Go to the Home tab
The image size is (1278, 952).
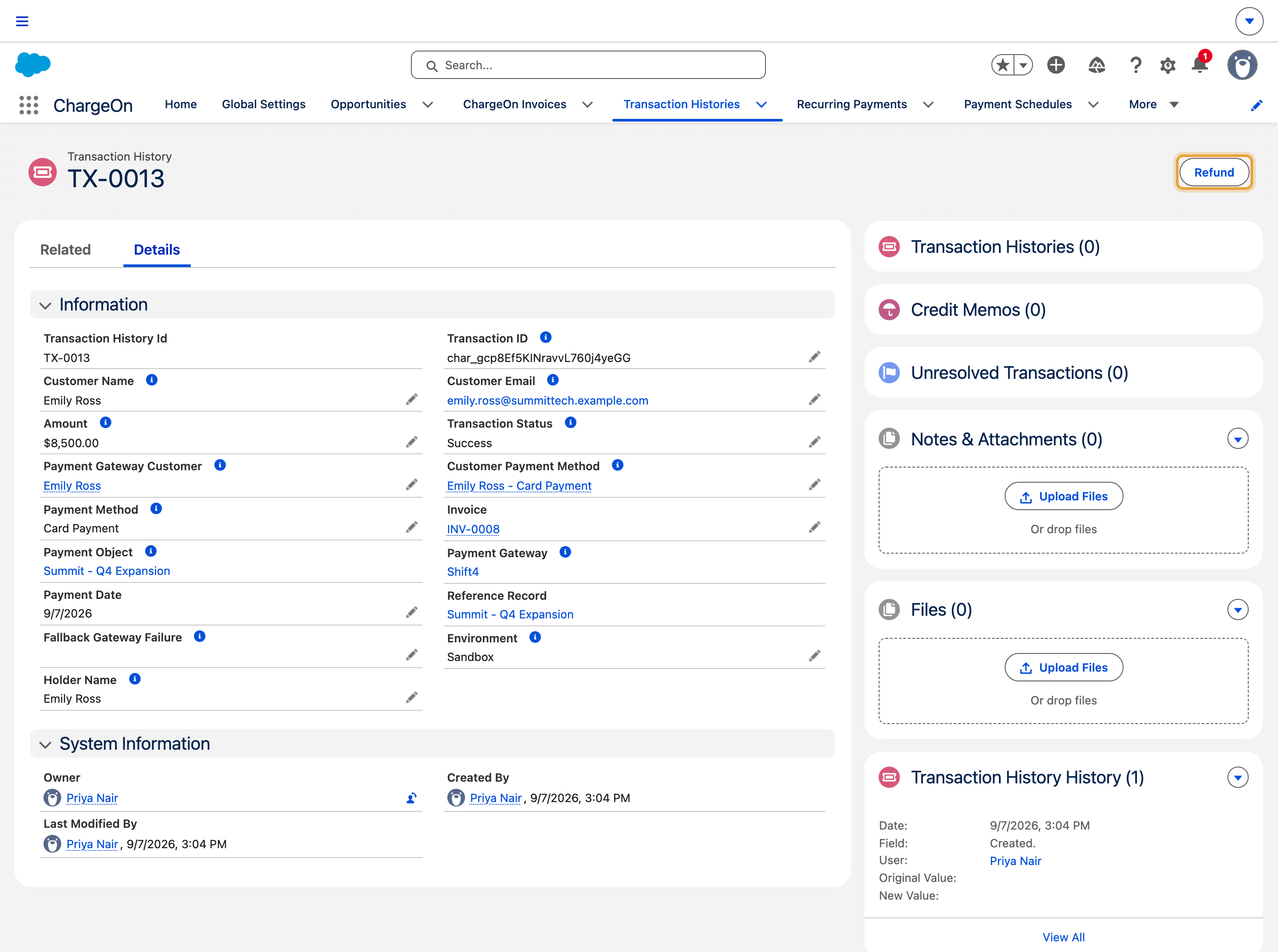click(x=181, y=104)
